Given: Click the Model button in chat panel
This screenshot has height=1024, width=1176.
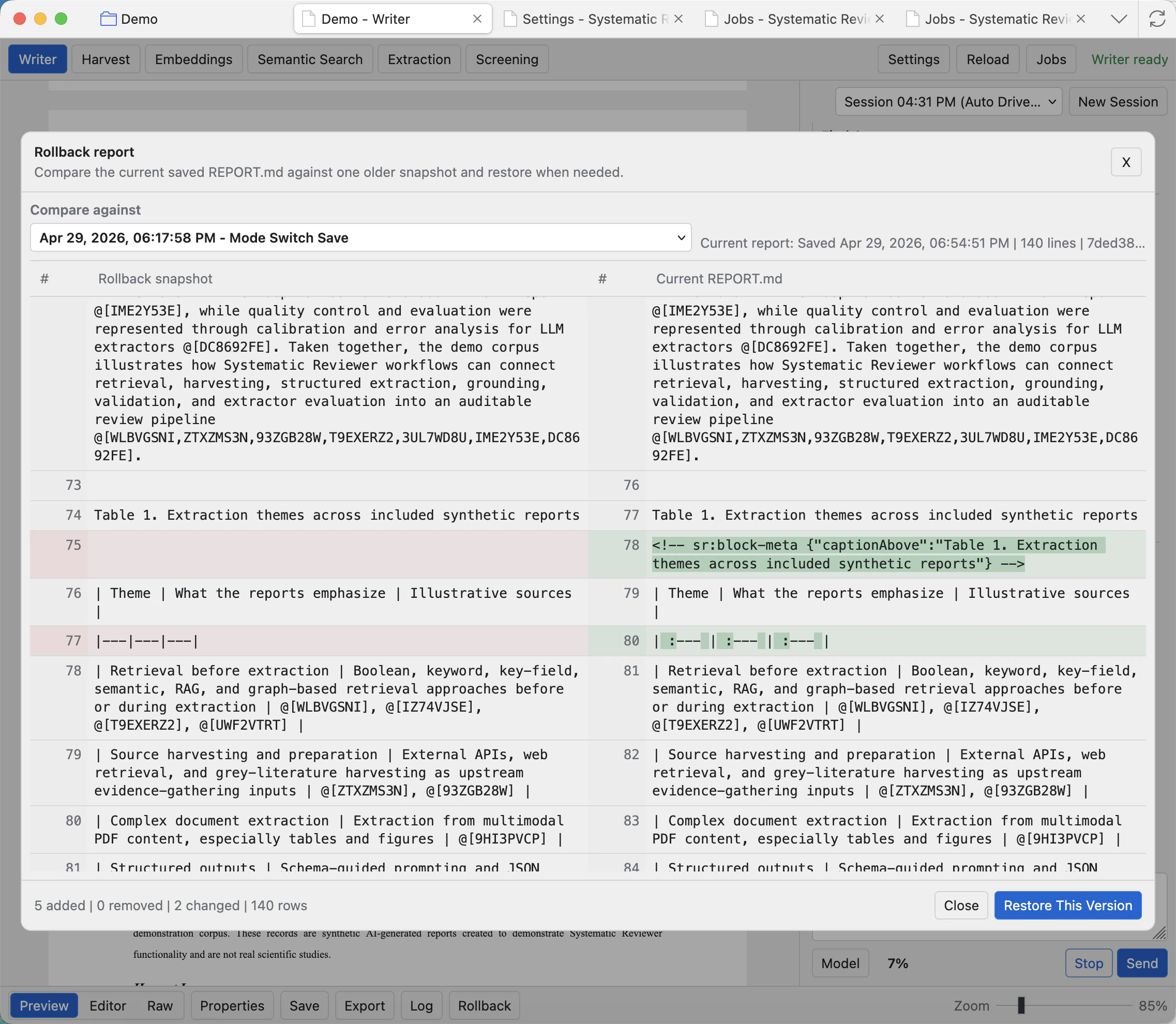Looking at the screenshot, I should [840, 963].
